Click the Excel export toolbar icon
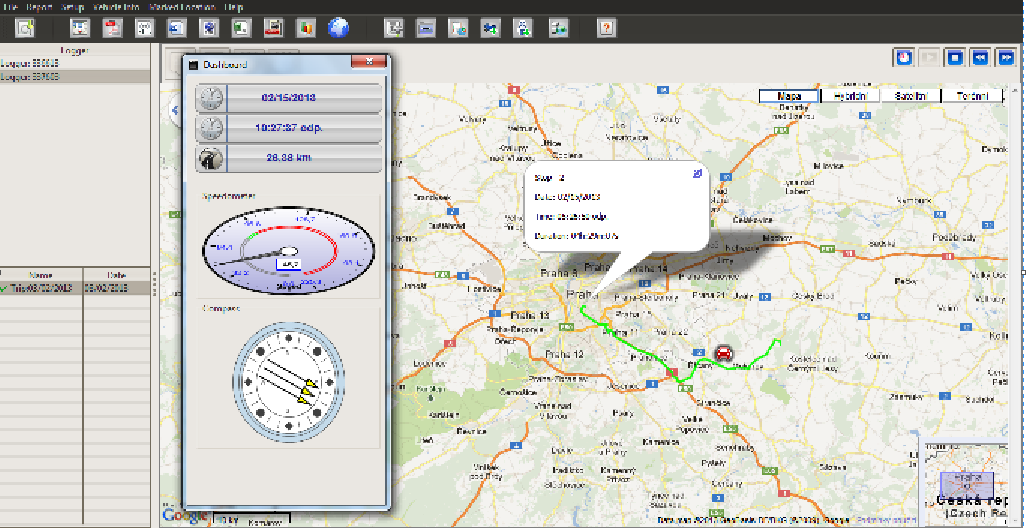This screenshot has height=528, width=1027. pyautogui.click(x=242, y=28)
